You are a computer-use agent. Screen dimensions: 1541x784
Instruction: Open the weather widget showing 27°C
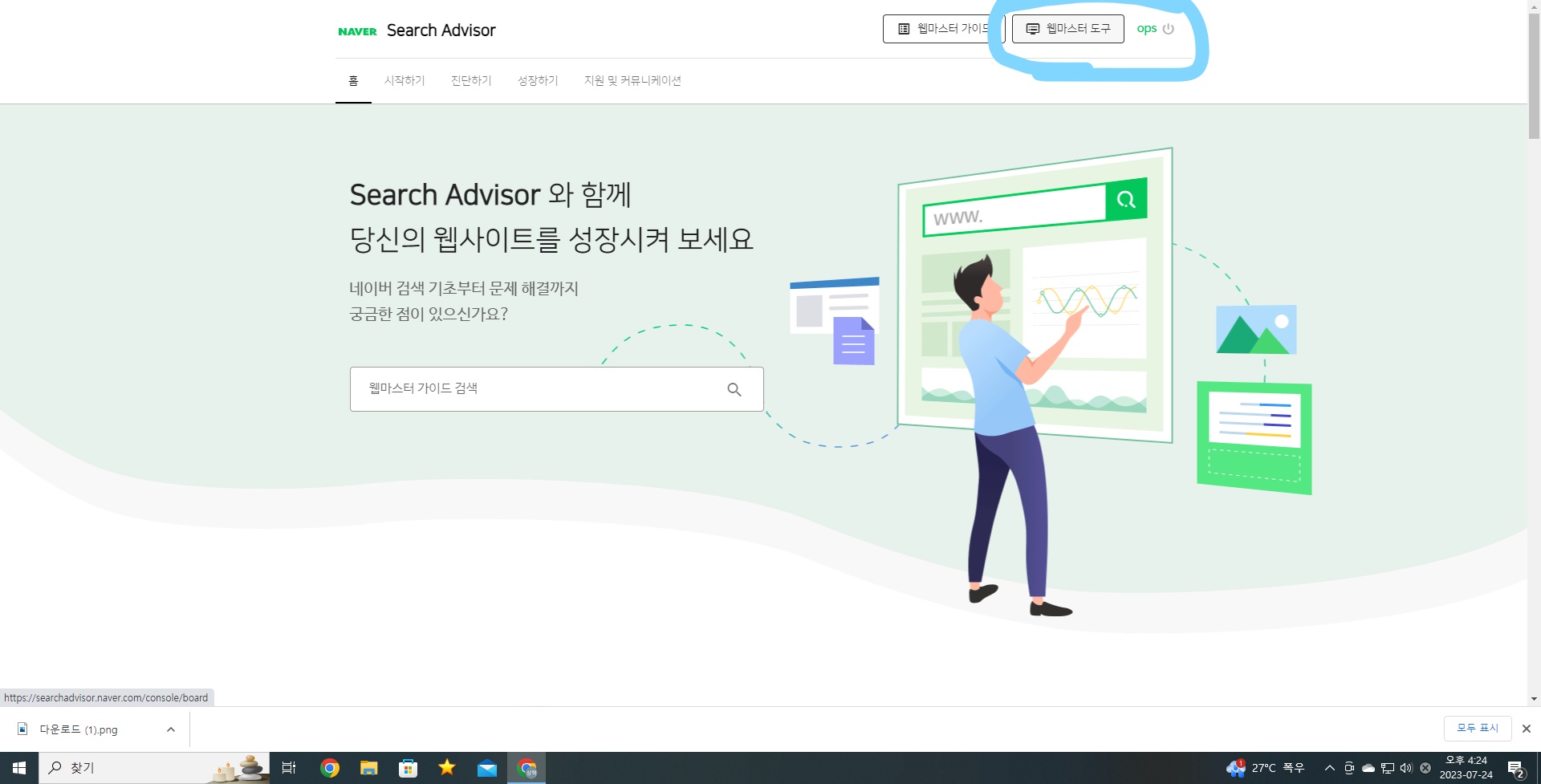click(x=1266, y=768)
